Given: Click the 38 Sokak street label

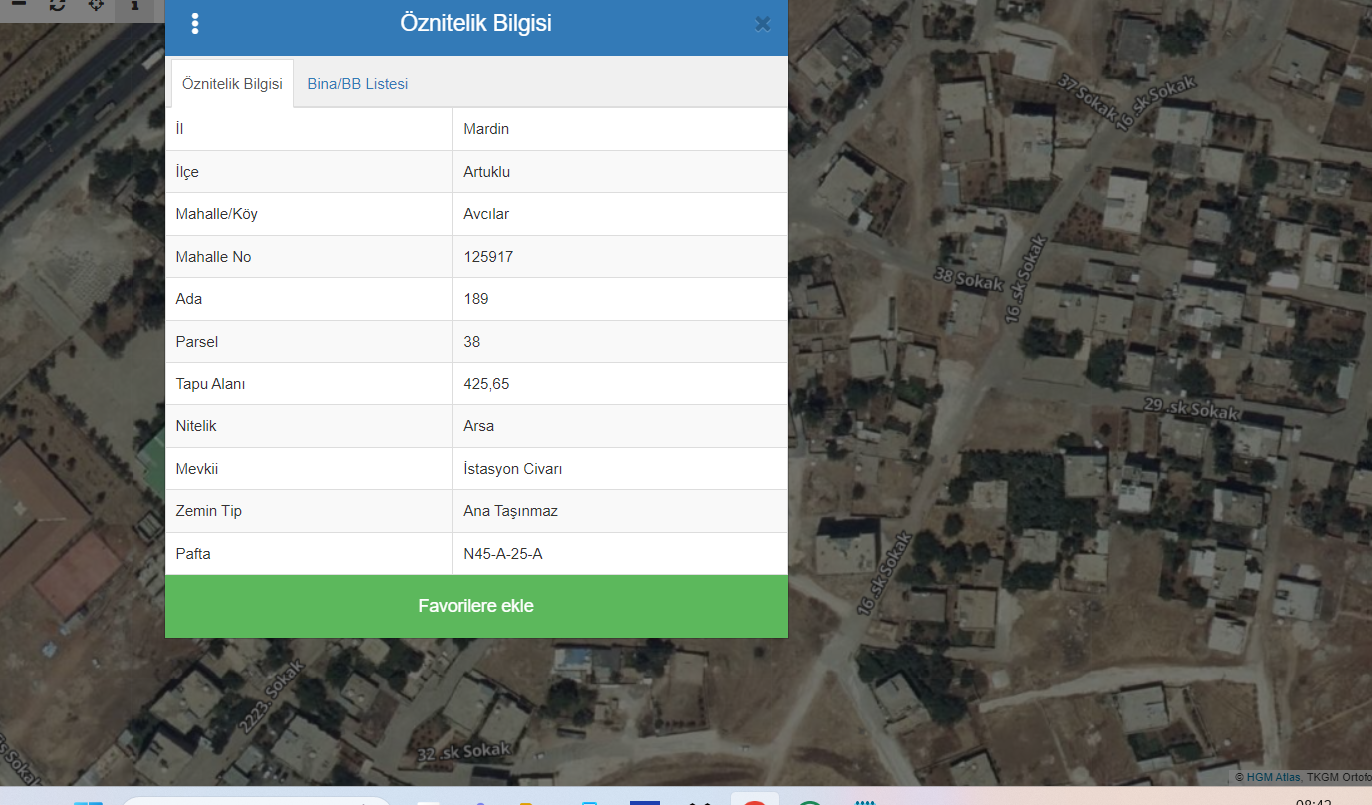Looking at the screenshot, I should pyautogui.click(x=967, y=280).
